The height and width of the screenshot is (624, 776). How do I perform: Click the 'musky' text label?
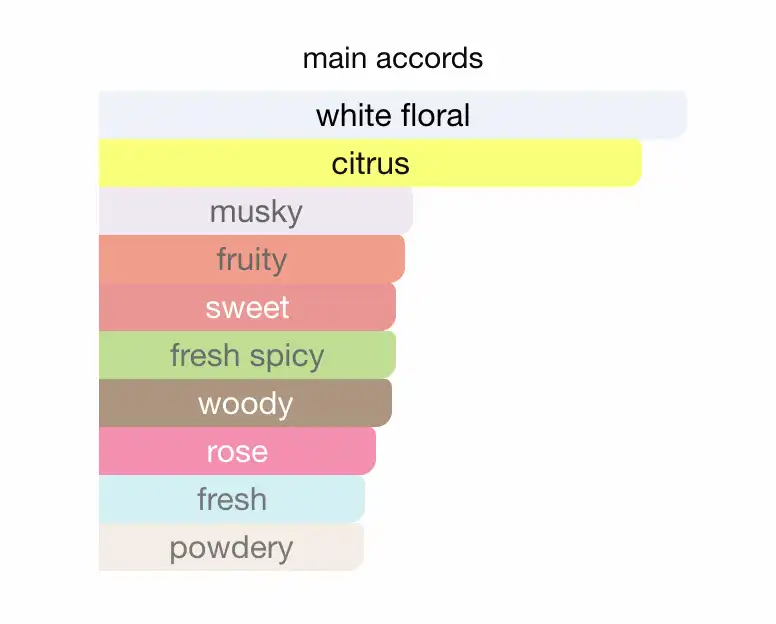(x=255, y=211)
